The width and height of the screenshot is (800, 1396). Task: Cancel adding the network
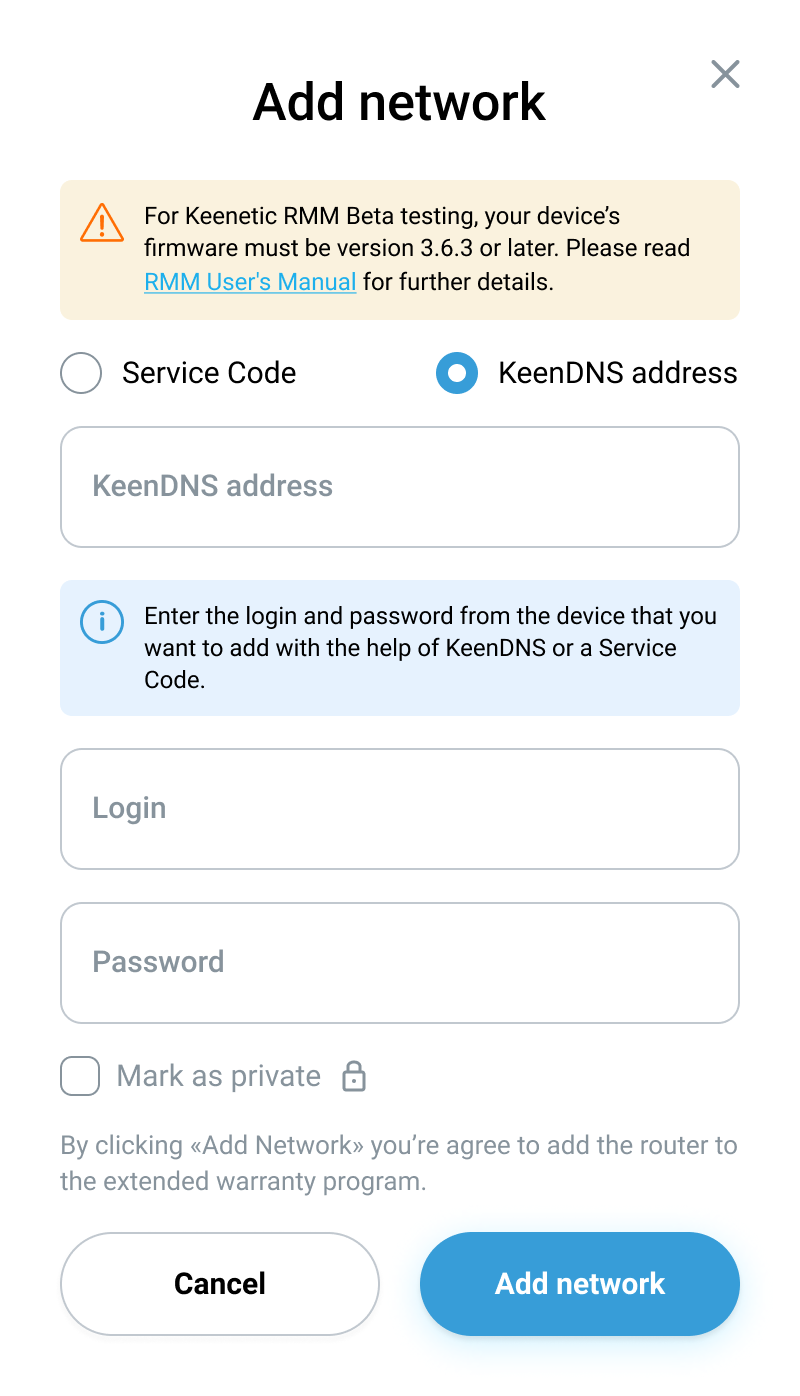(x=220, y=1284)
